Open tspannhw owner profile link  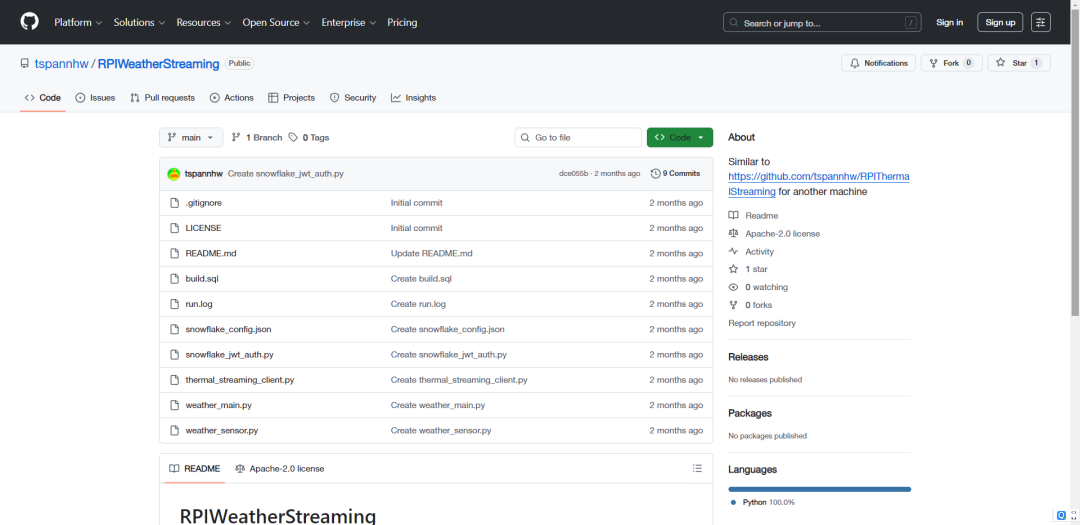[61, 63]
